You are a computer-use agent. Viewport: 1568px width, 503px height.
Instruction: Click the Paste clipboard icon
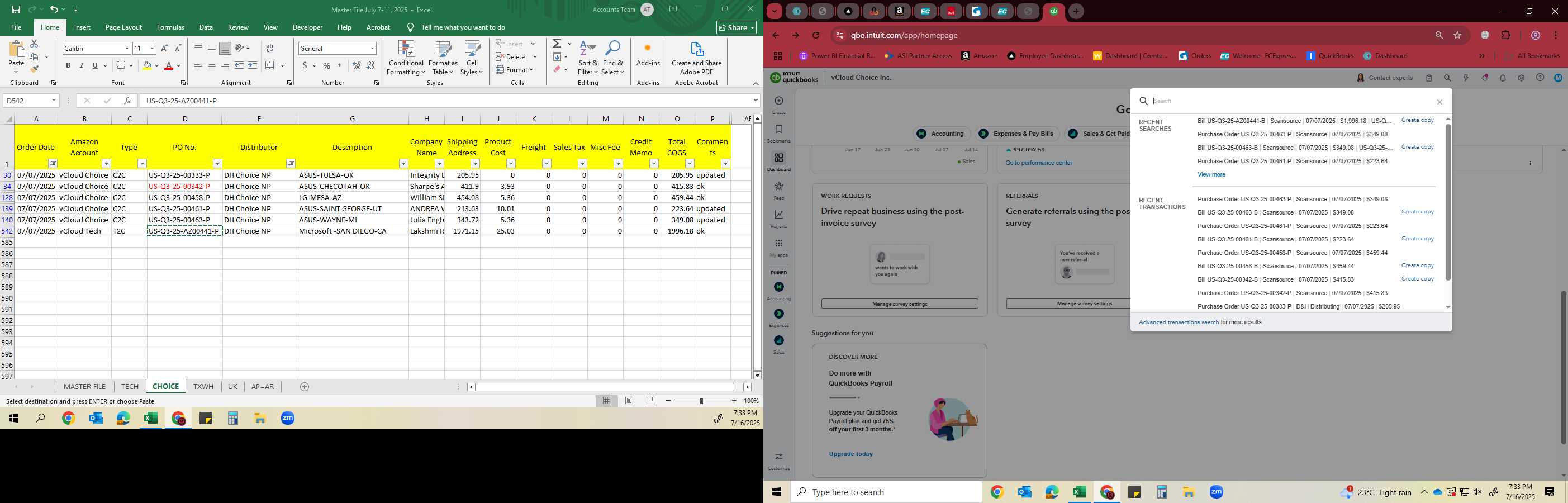click(16, 49)
